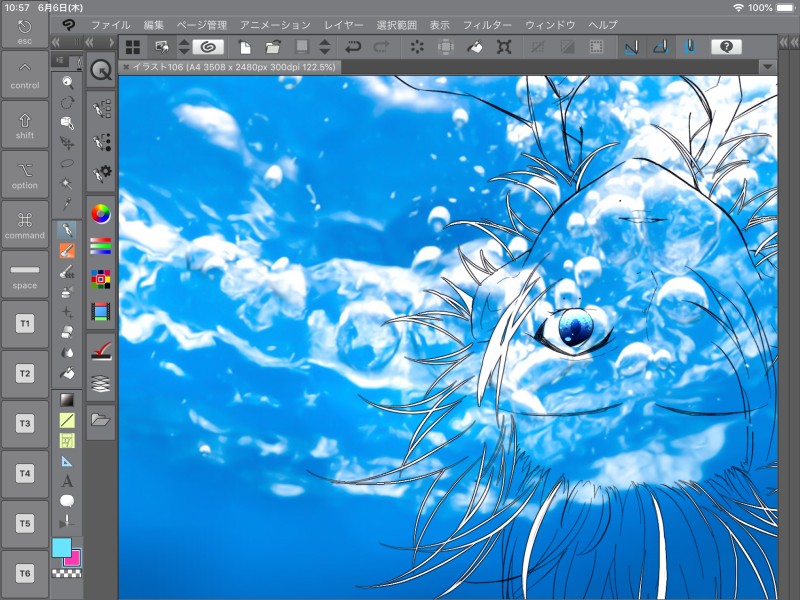Open the ウィンドウ menu

tap(550, 24)
